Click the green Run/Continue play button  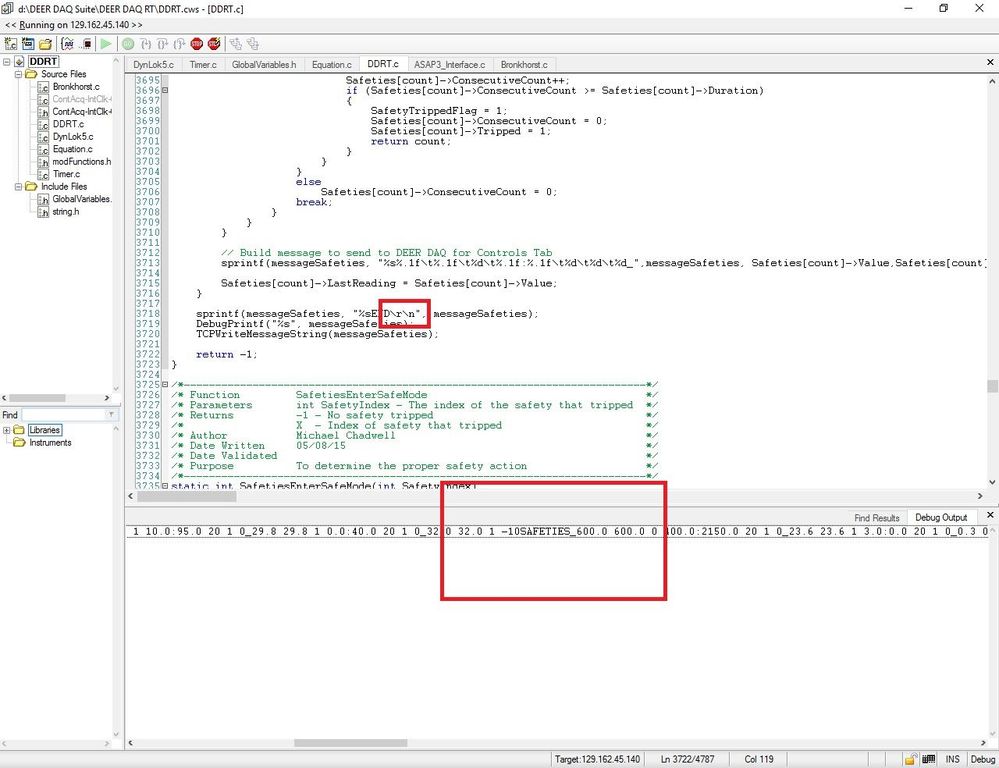[x=106, y=44]
